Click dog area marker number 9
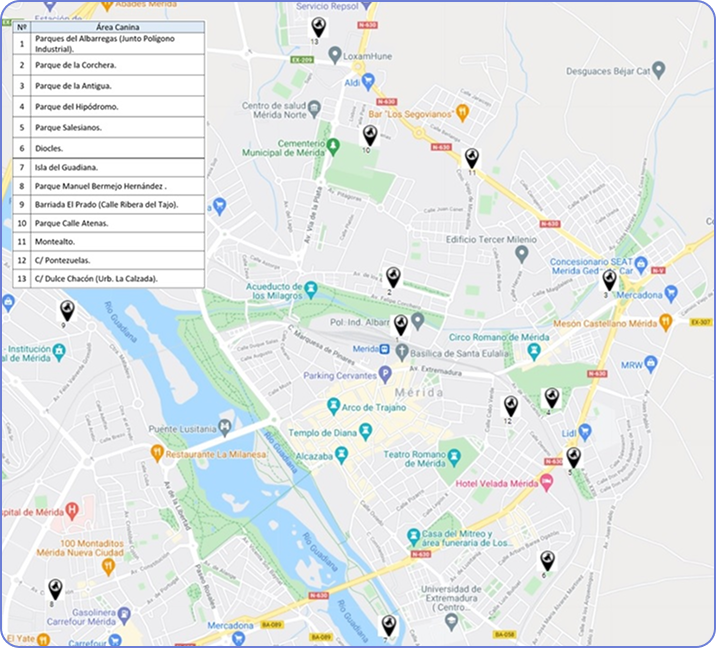 [67, 311]
